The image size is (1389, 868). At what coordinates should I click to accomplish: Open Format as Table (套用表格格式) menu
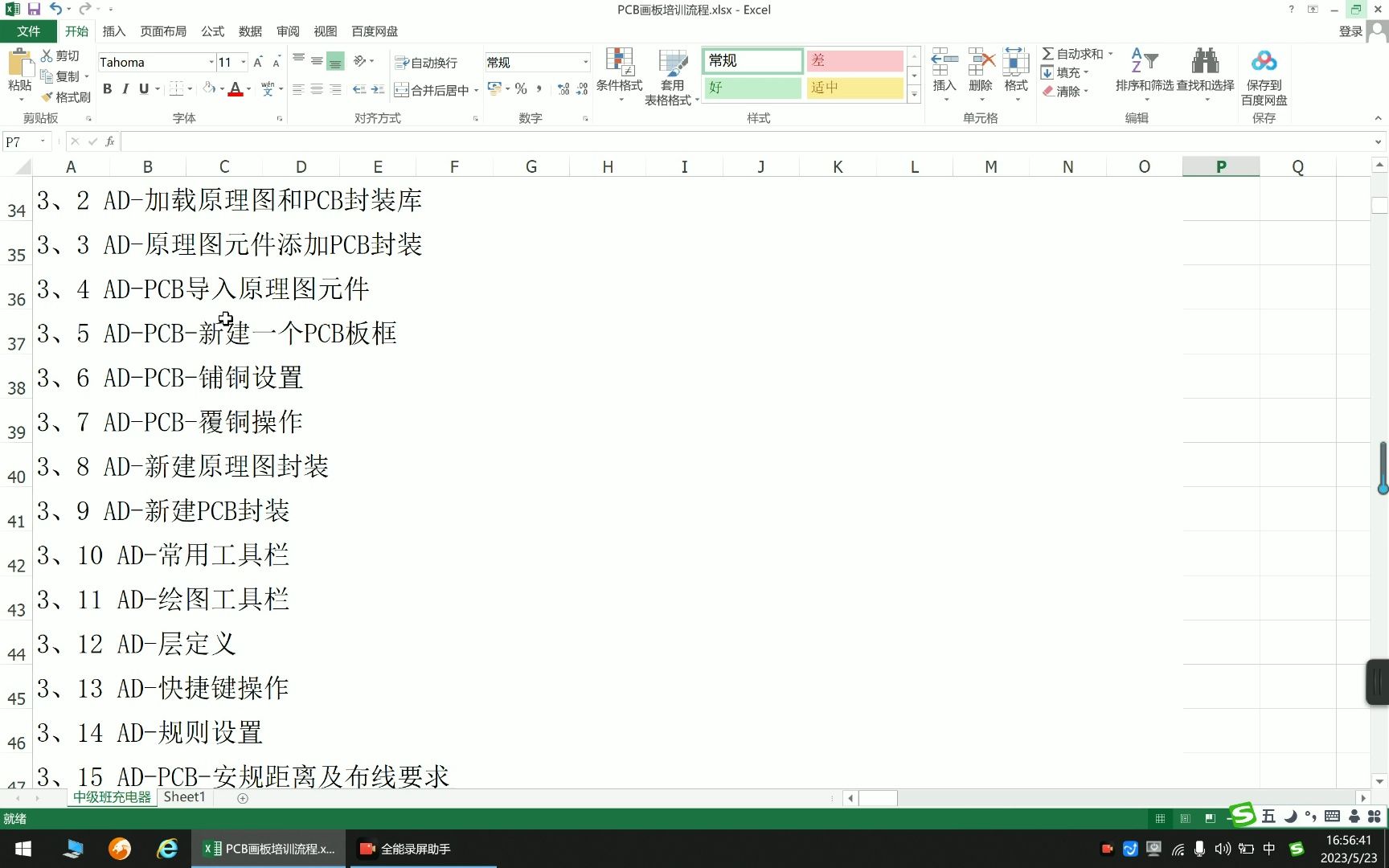tap(671, 77)
